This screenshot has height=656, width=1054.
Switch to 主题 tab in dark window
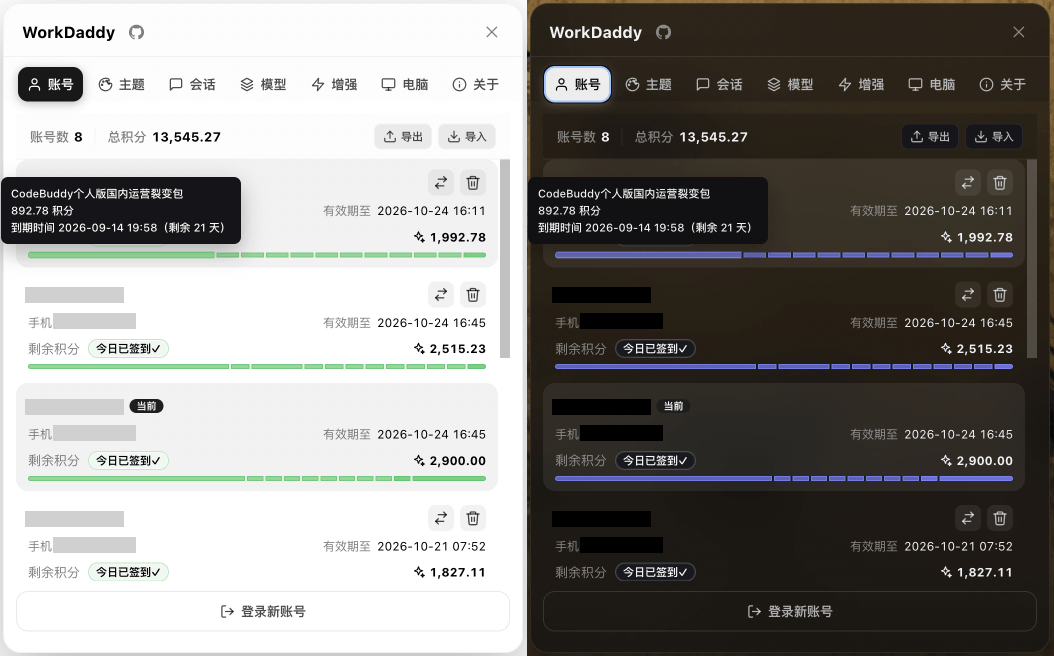tap(649, 84)
